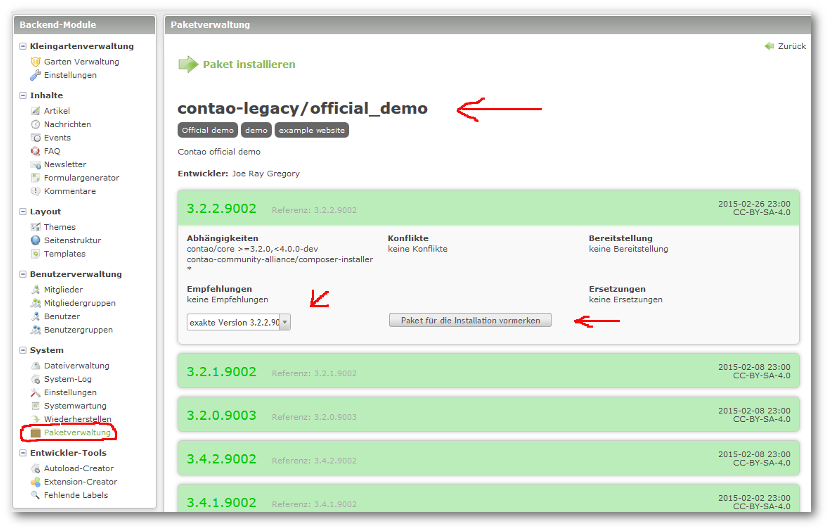This screenshot has height=531, width=830.
Task: Open Mitglieder module
Action: tap(64, 290)
